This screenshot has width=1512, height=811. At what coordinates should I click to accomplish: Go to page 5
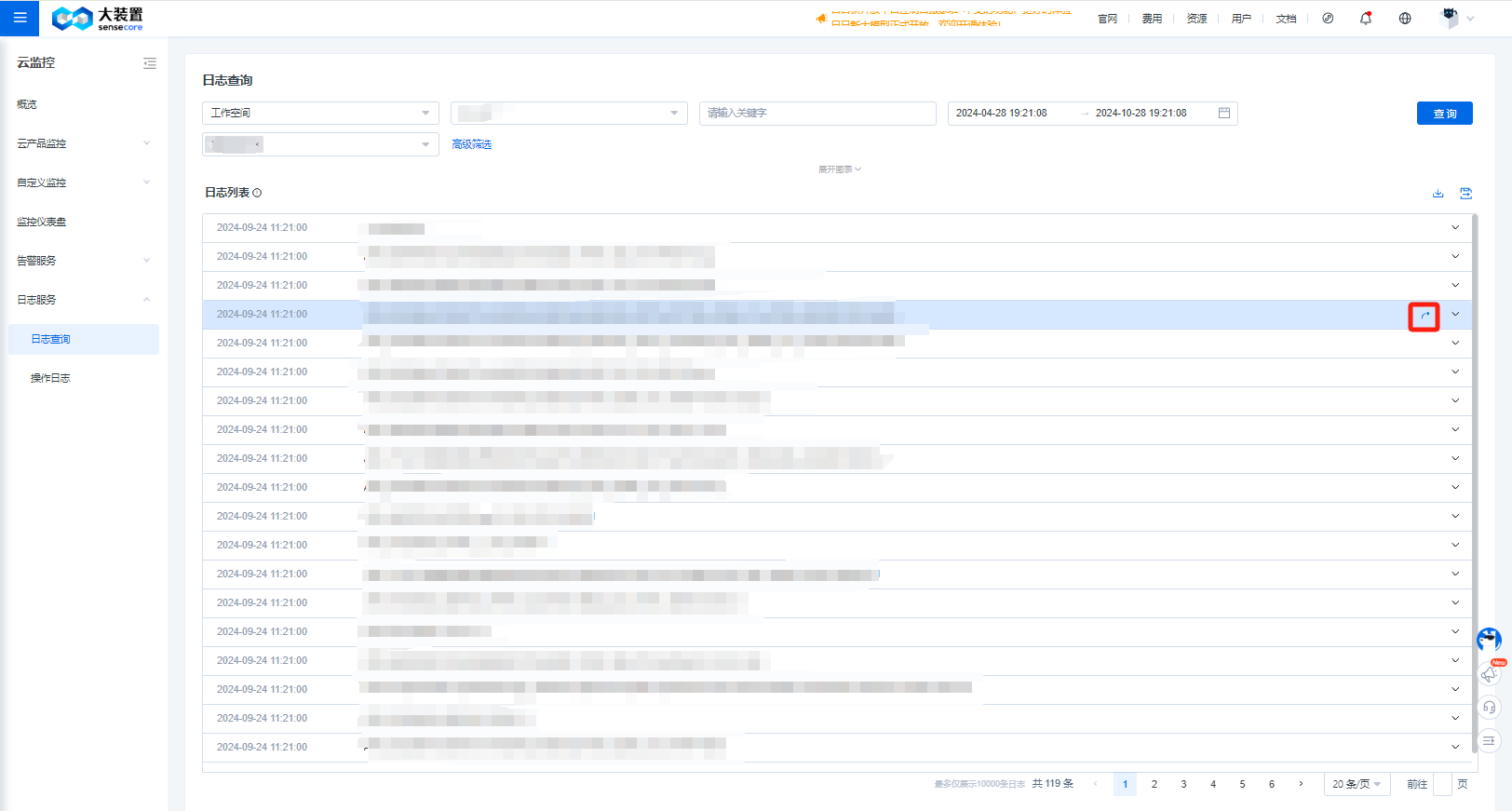(x=1242, y=784)
